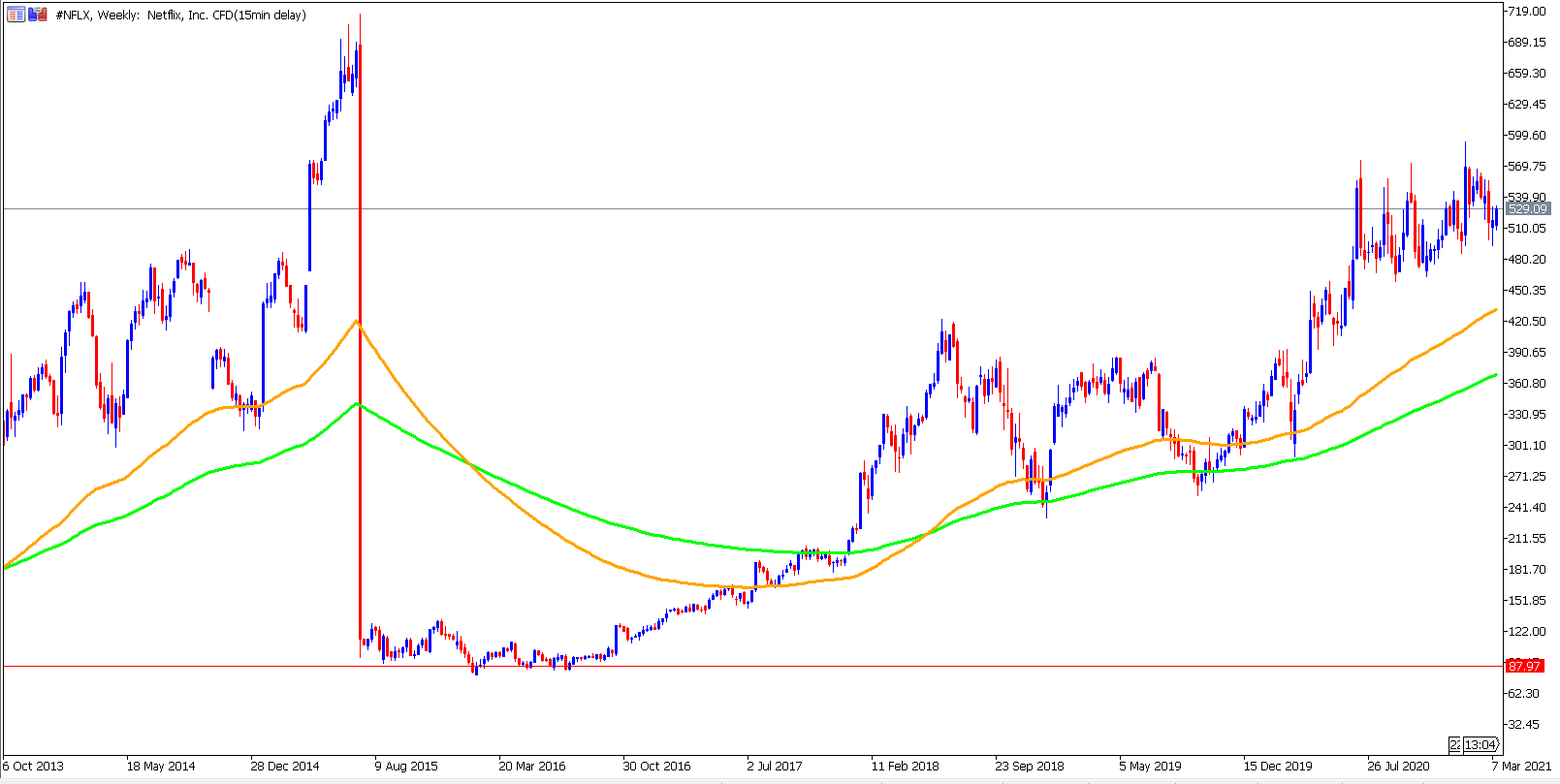Click the 11 Feb 2018 date label
1560x784 pixels.
[905, 766]
